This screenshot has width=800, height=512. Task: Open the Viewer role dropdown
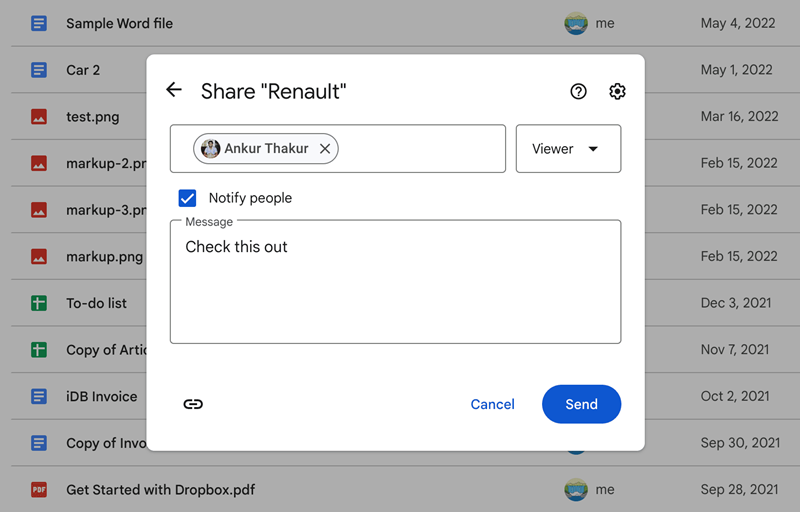click(x=568, y=148)
